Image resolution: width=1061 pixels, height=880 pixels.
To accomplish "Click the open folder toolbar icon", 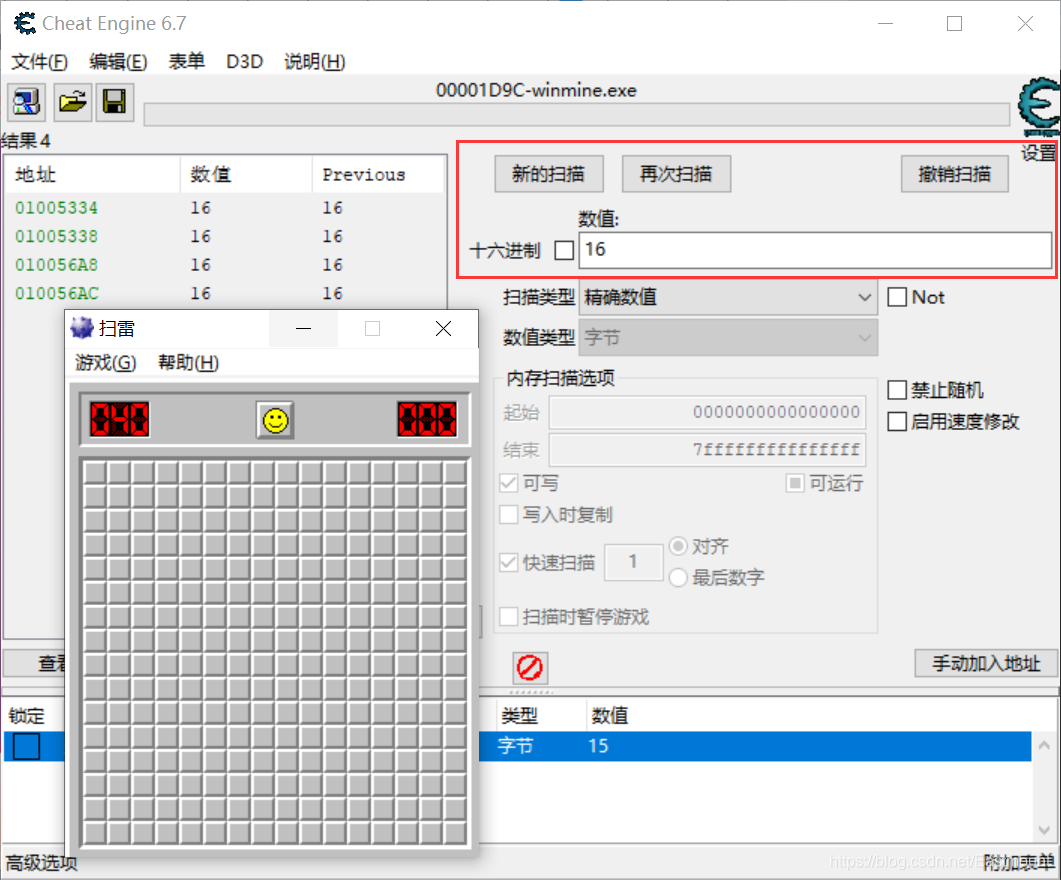I will pyautogui.click(x=72, y=102).
